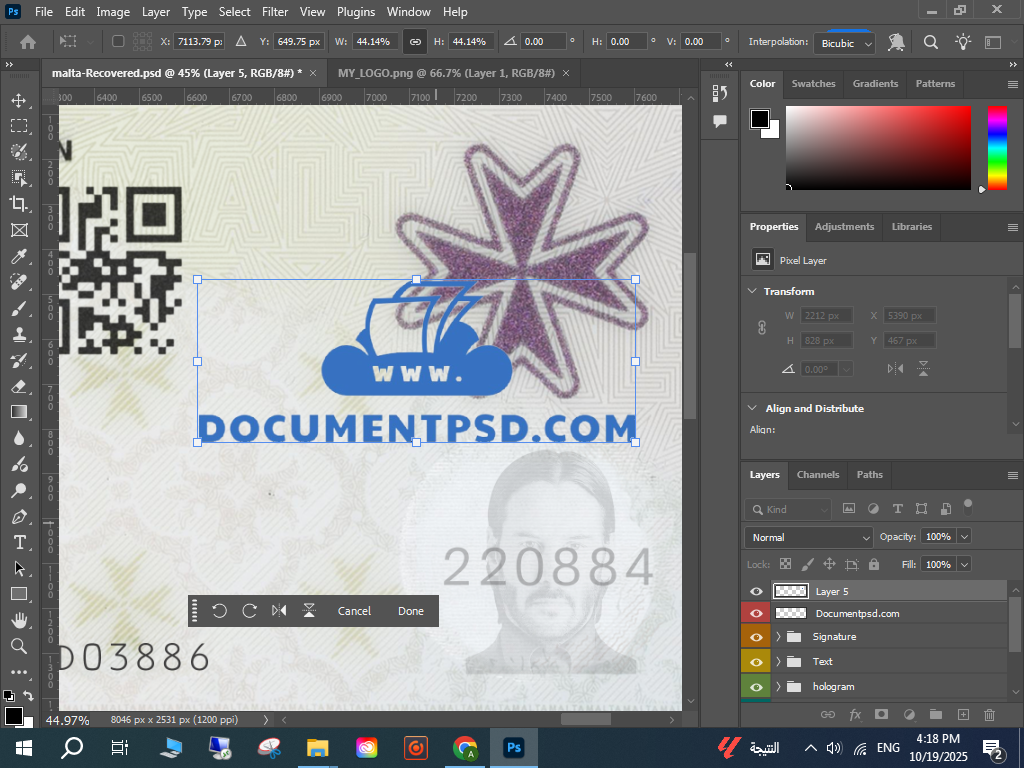Hide the Layer 5 layer
Viewport: 1024px width, 768px height.
[756, 591]
